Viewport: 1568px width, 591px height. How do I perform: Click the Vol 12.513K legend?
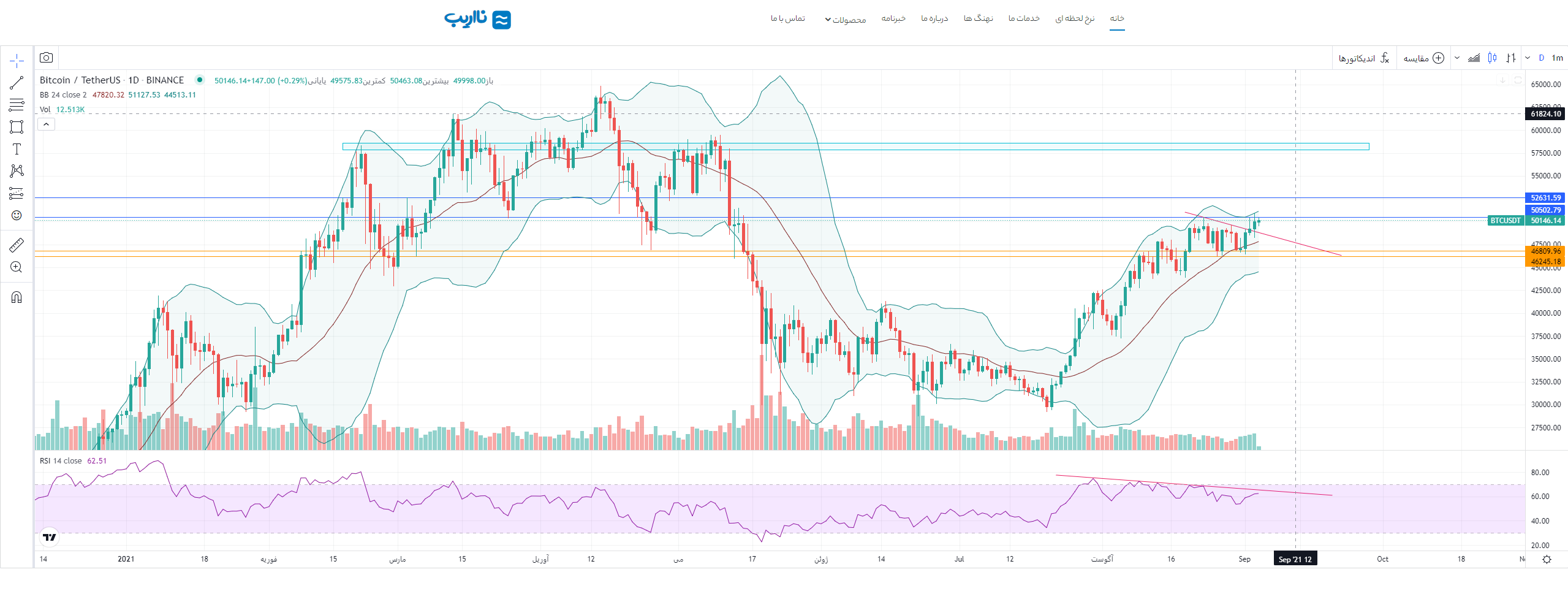pyautogui.click(x=62, y=110)
